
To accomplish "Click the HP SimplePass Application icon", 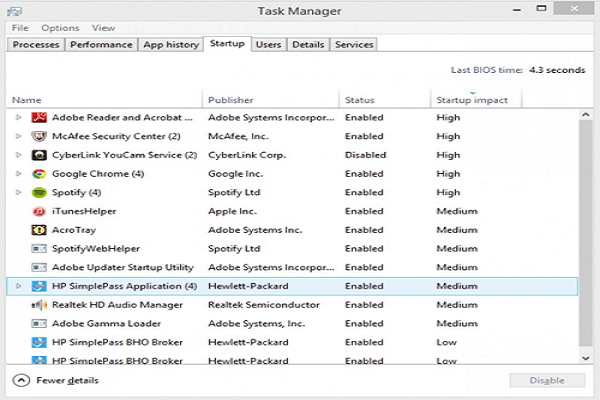I will (x=39, y=286).
